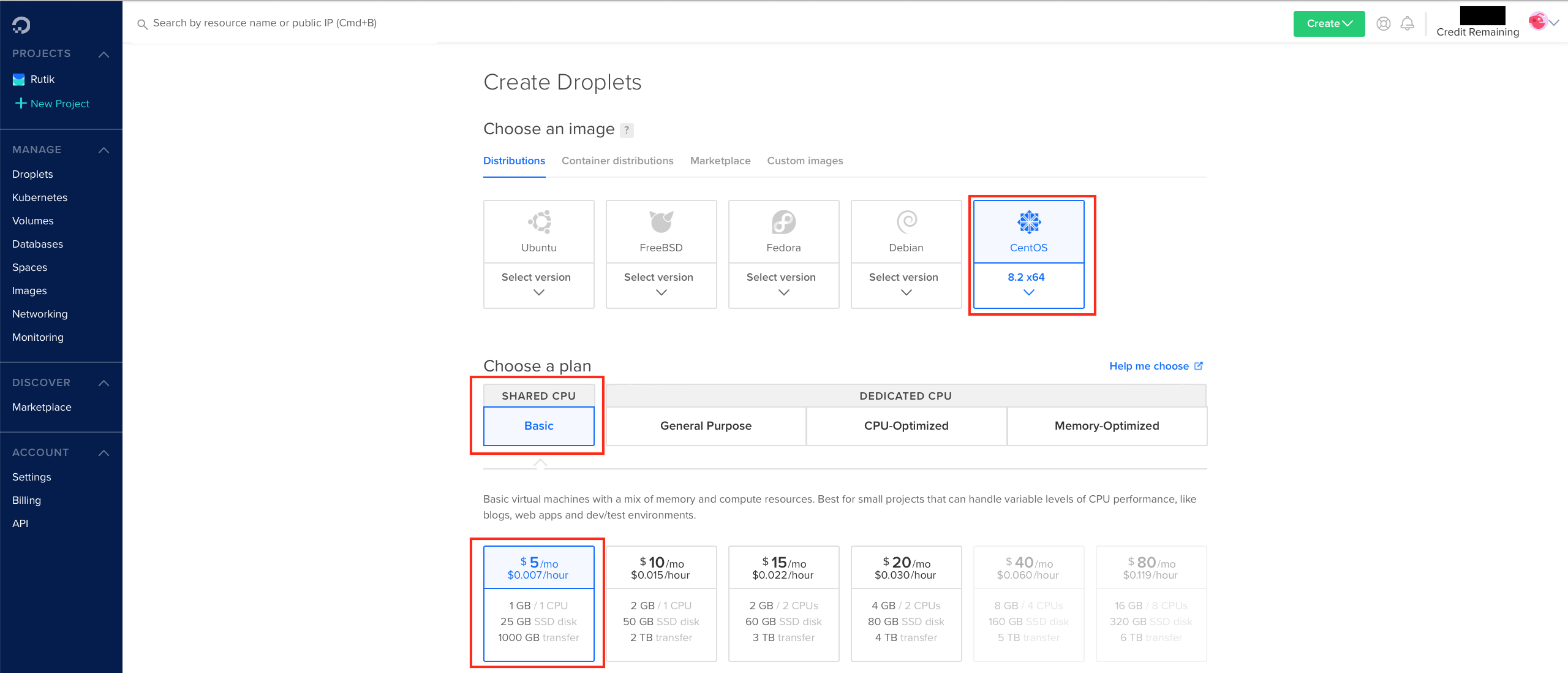The image size is (1568, 673).
Task: Open the support lifebuoy icon
Action: pos(1383,24)
